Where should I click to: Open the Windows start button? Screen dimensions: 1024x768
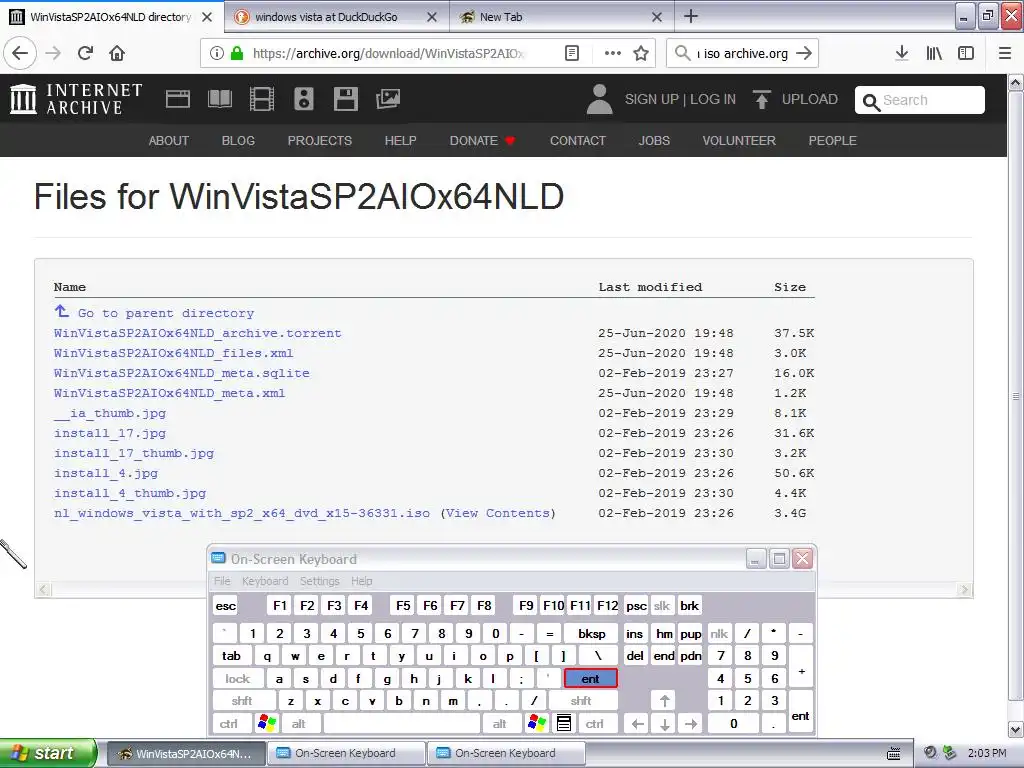47,753
